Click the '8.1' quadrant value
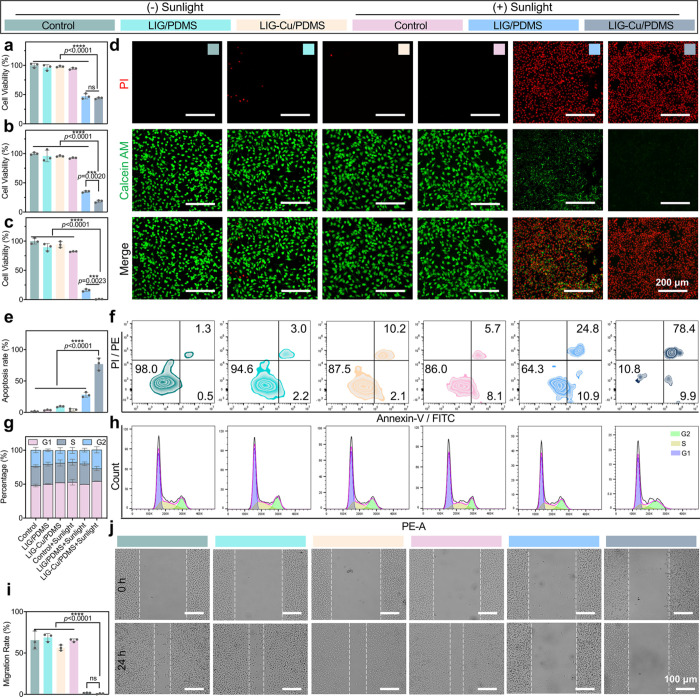Image resolution: width=700 pixels, height=697 pixels. coord(495,396)
